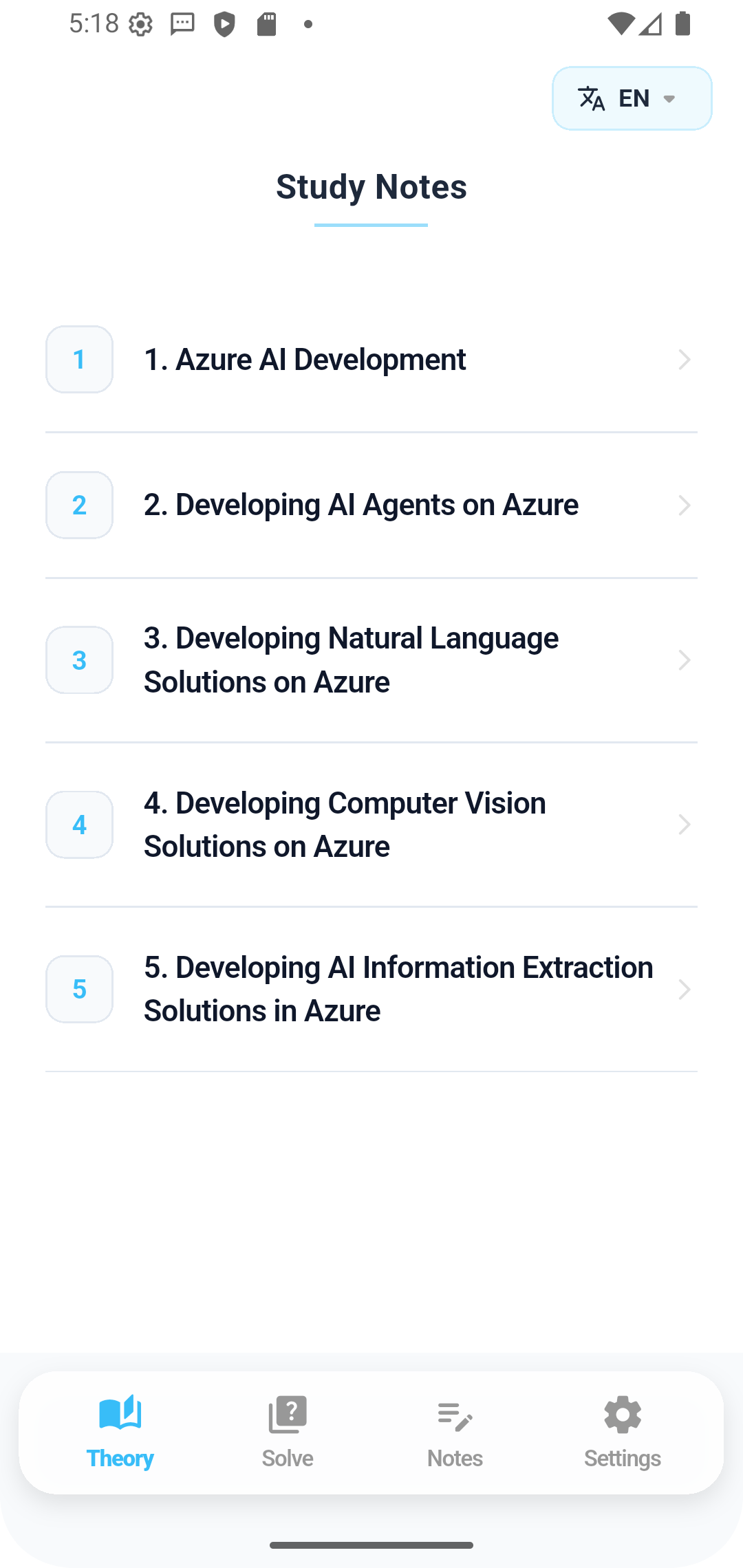The height and width of the screenshot is (1568, 743).
Task: Tap the shield play icon in status bar
Action: [224, 25]
